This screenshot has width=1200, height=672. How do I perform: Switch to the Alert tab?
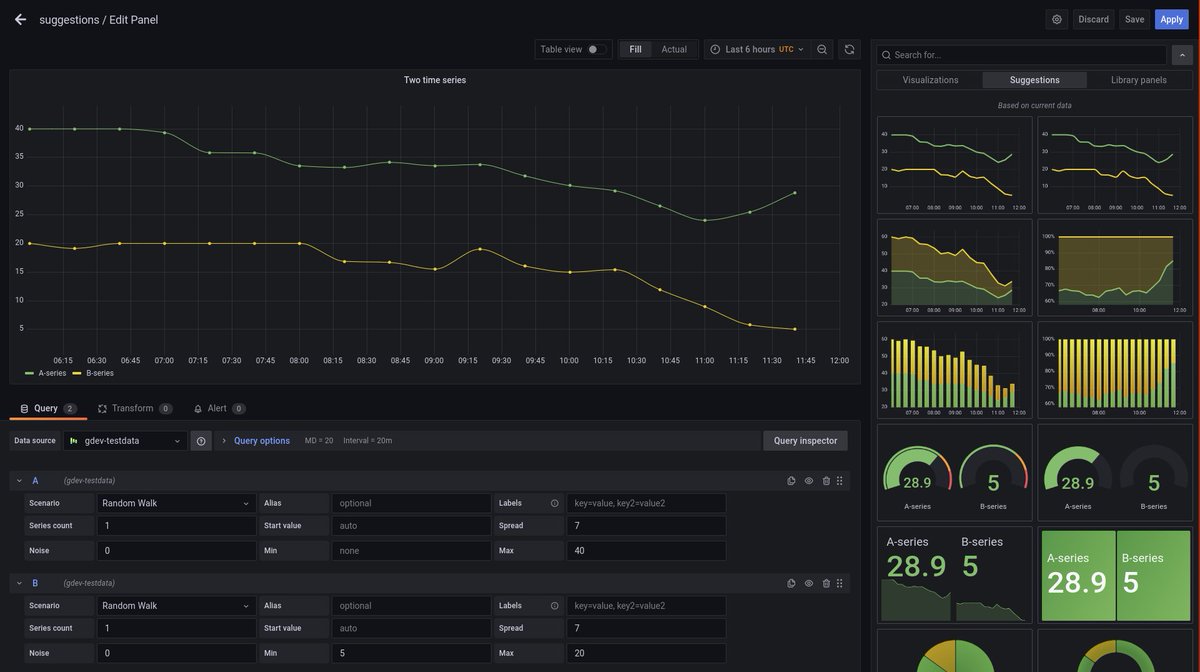220,409
